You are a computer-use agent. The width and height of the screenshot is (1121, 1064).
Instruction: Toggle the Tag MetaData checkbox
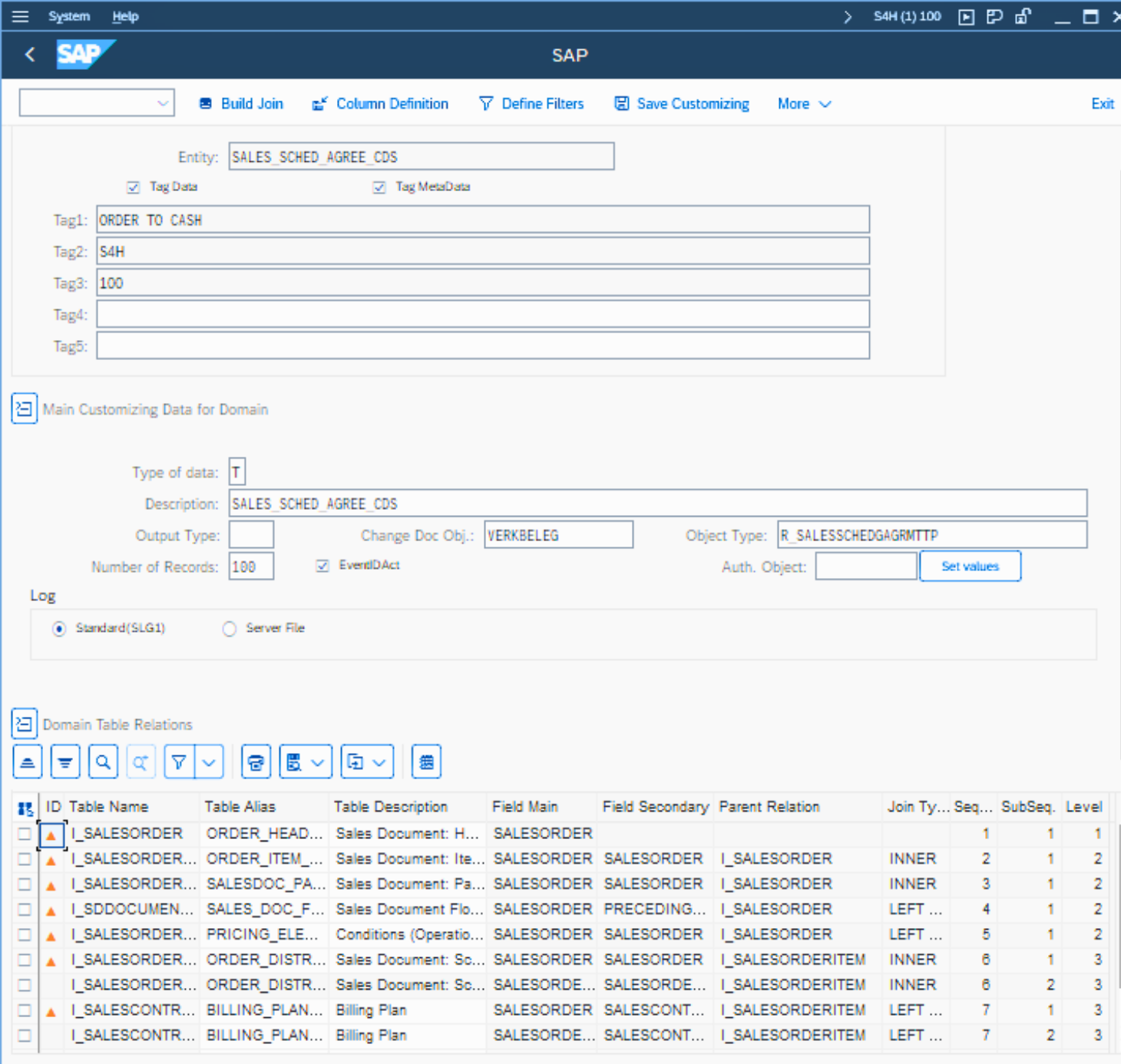pos(379,187)
